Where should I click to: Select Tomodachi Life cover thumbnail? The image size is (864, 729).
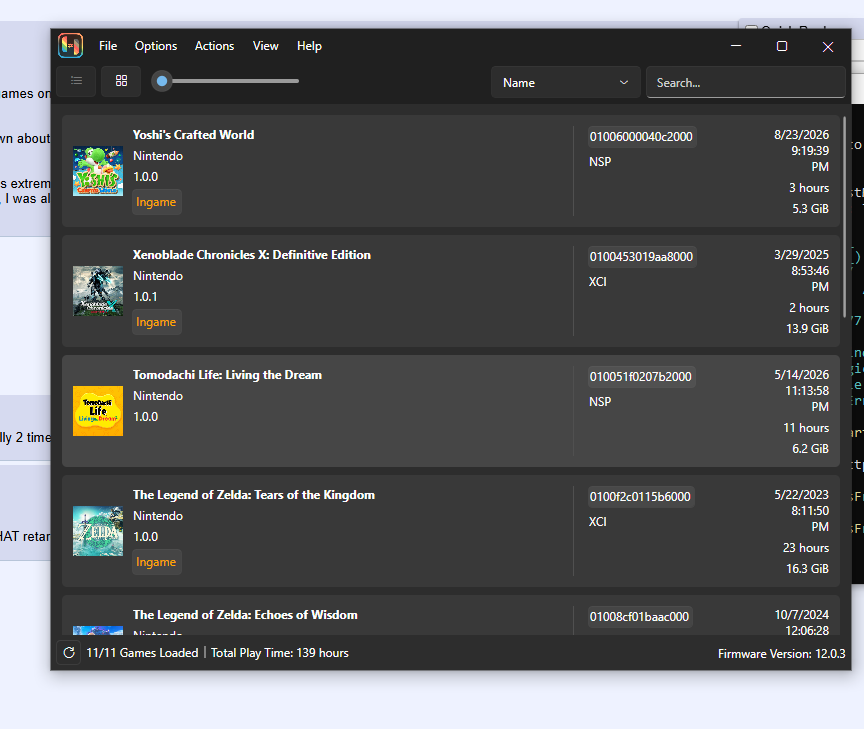coord(98,411)
